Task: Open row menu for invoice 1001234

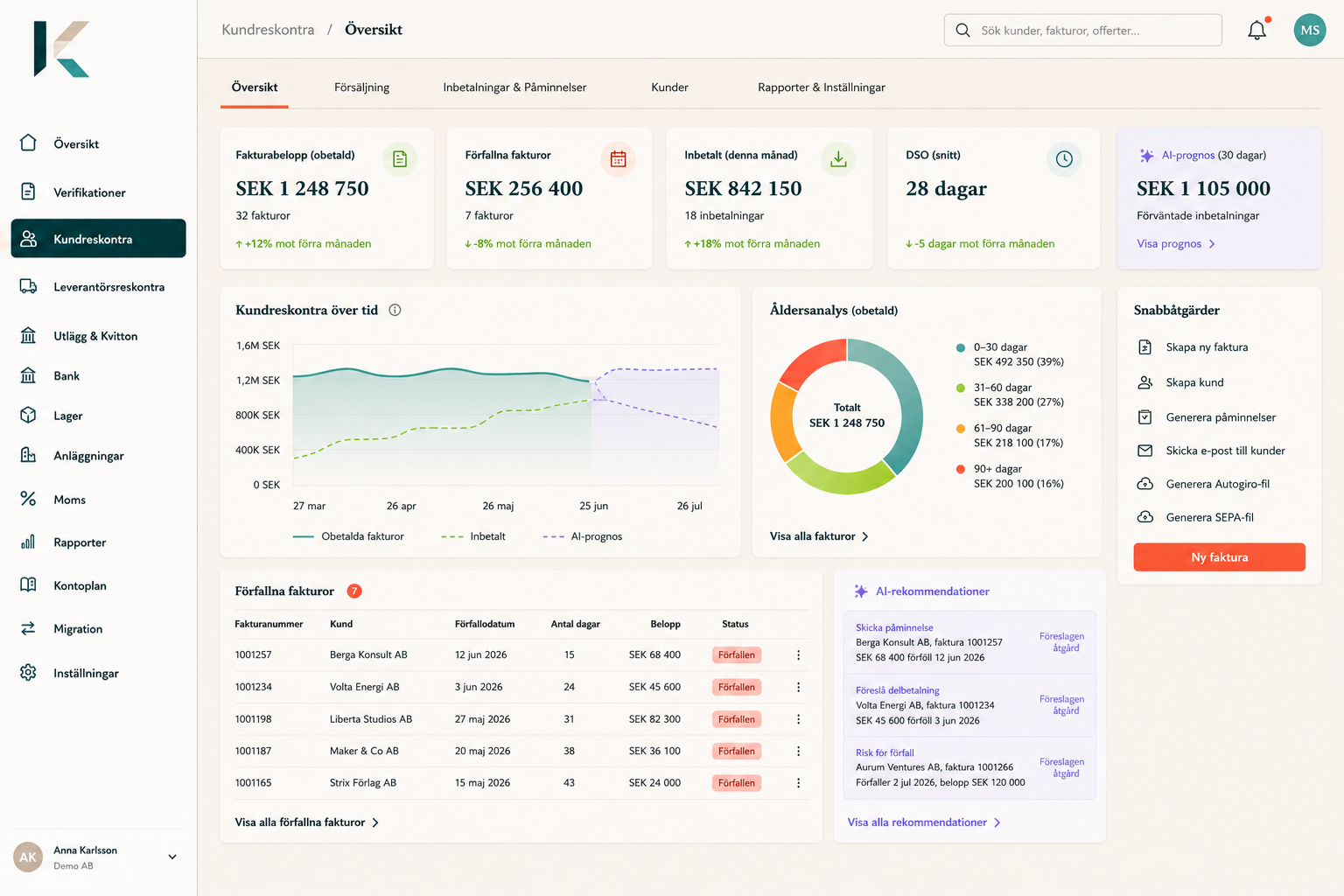Action: [x=798, y=687]
